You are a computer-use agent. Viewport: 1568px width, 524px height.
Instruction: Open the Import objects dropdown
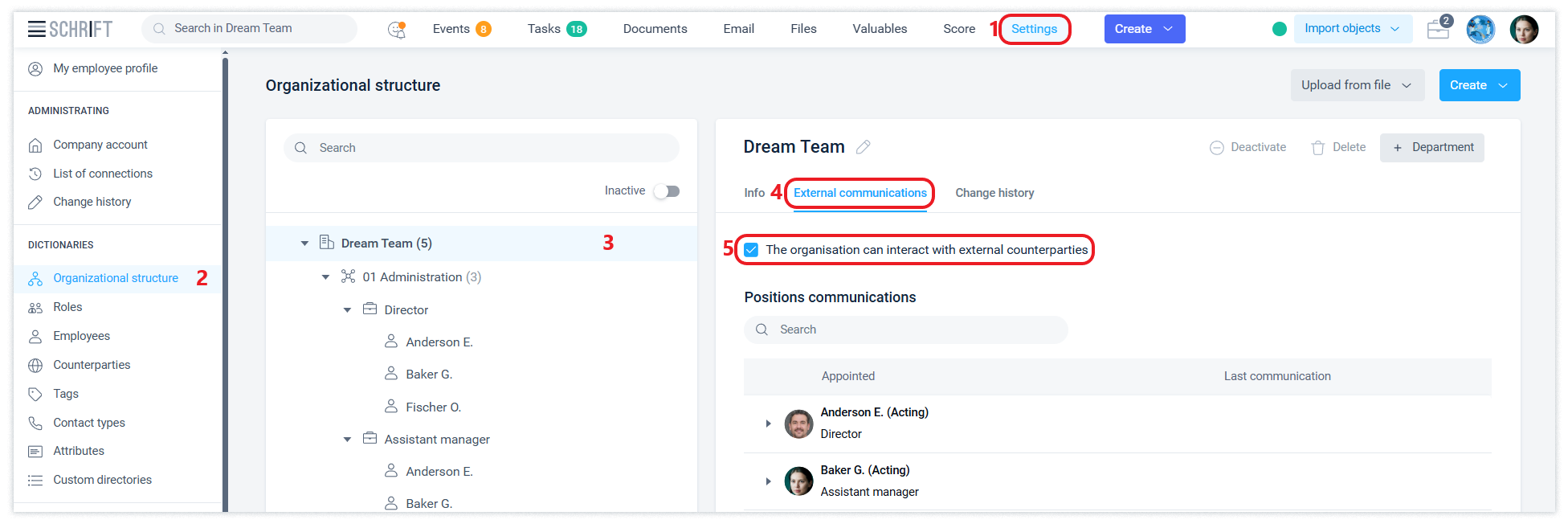point(1352,29)
